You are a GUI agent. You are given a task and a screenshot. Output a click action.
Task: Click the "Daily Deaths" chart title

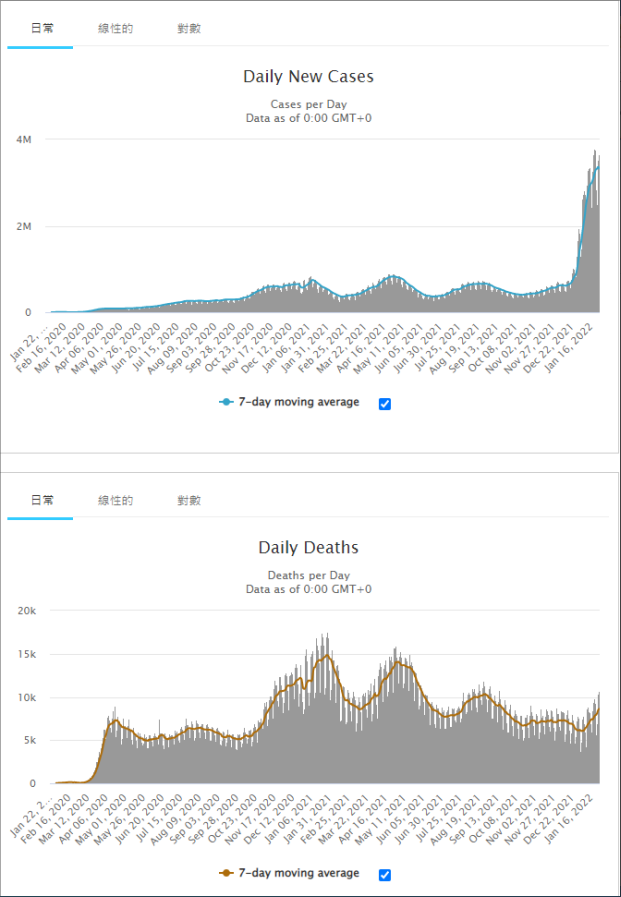click(x=308, y=548)
